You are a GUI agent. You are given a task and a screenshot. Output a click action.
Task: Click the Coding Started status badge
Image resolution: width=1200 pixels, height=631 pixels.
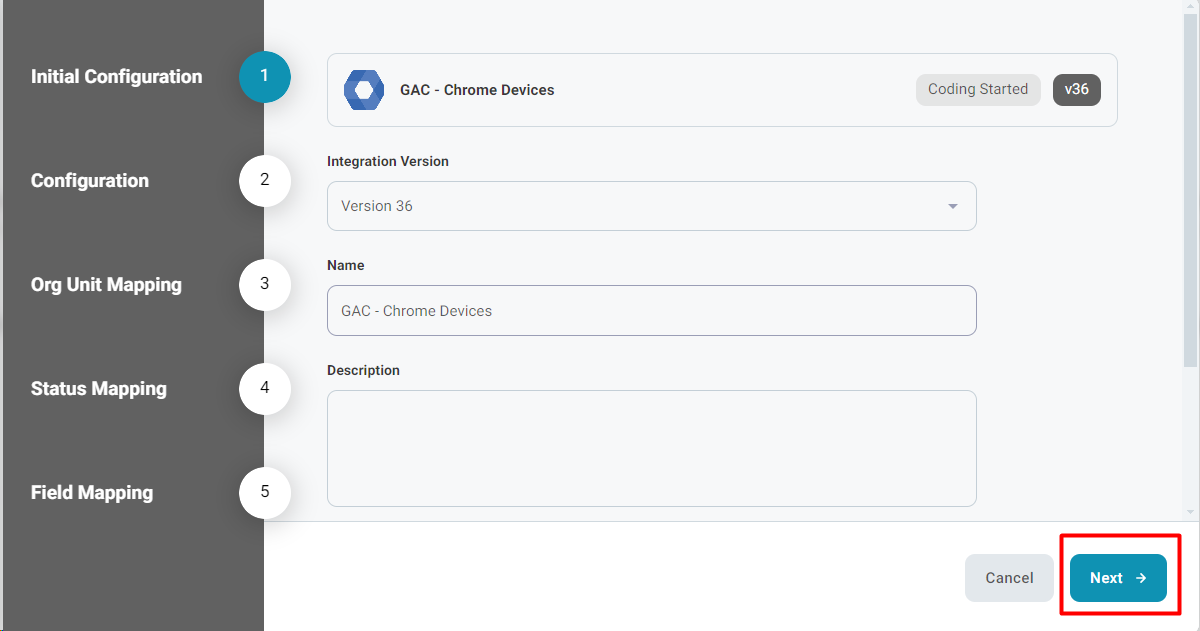[978, 89]
